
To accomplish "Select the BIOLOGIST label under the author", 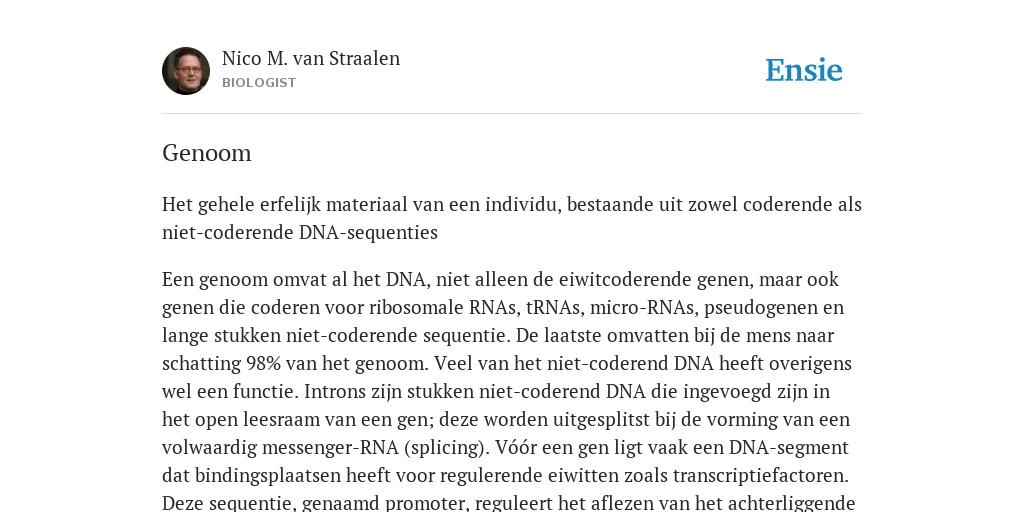I will point(259,83).
